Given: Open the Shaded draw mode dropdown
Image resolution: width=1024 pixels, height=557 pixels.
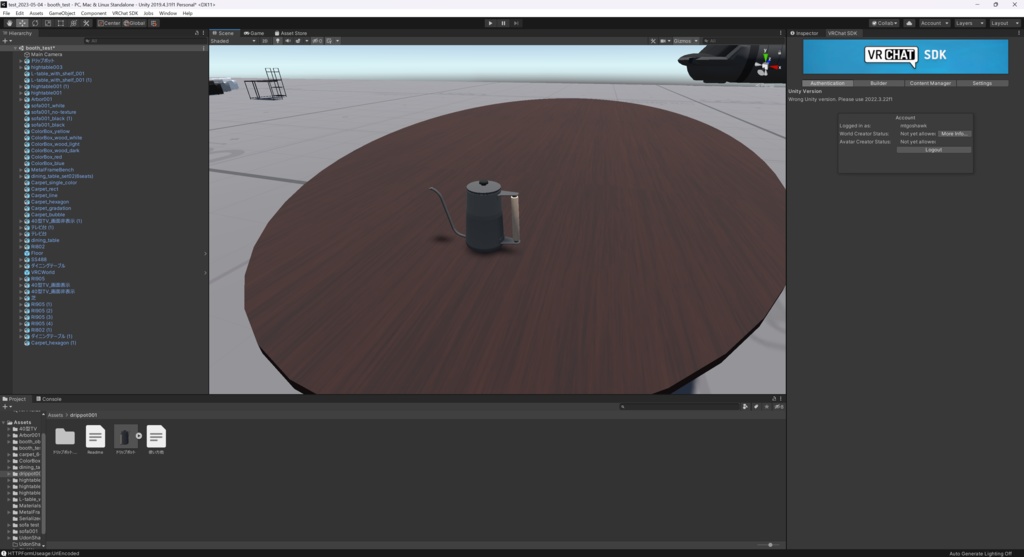Looking at the screenshot, I should (x=233, y=40).
